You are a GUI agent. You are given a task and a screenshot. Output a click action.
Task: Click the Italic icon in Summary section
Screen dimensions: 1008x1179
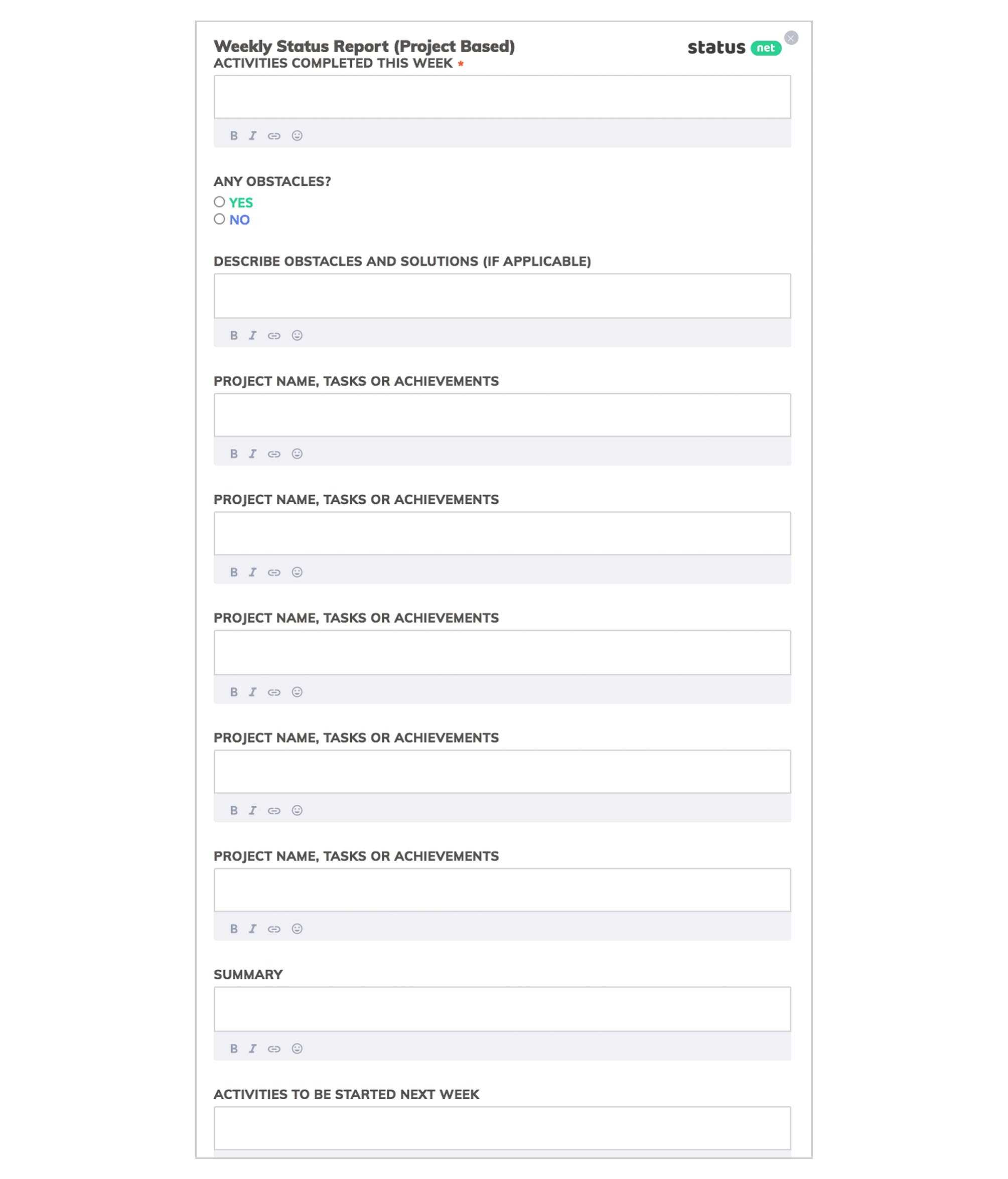click(253, 1048)
